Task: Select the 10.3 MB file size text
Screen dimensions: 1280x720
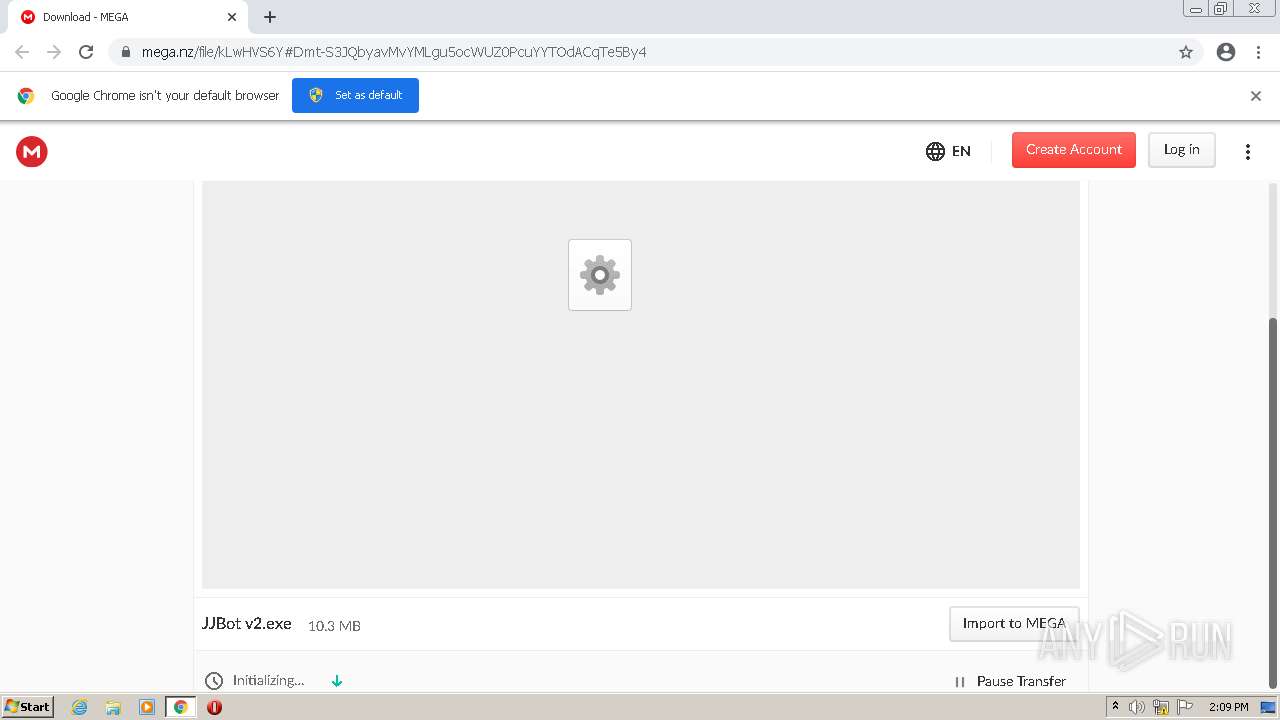Action: (334, 625)
